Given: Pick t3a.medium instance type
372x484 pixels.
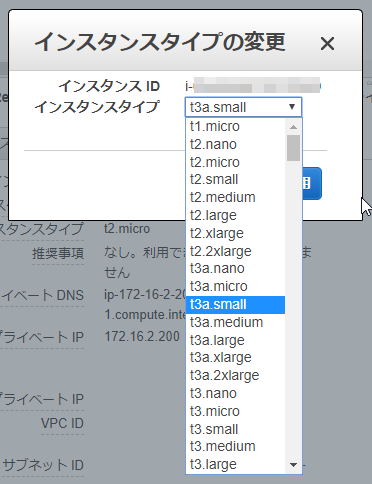Looking at the screenshot, I should coord(235,322).
